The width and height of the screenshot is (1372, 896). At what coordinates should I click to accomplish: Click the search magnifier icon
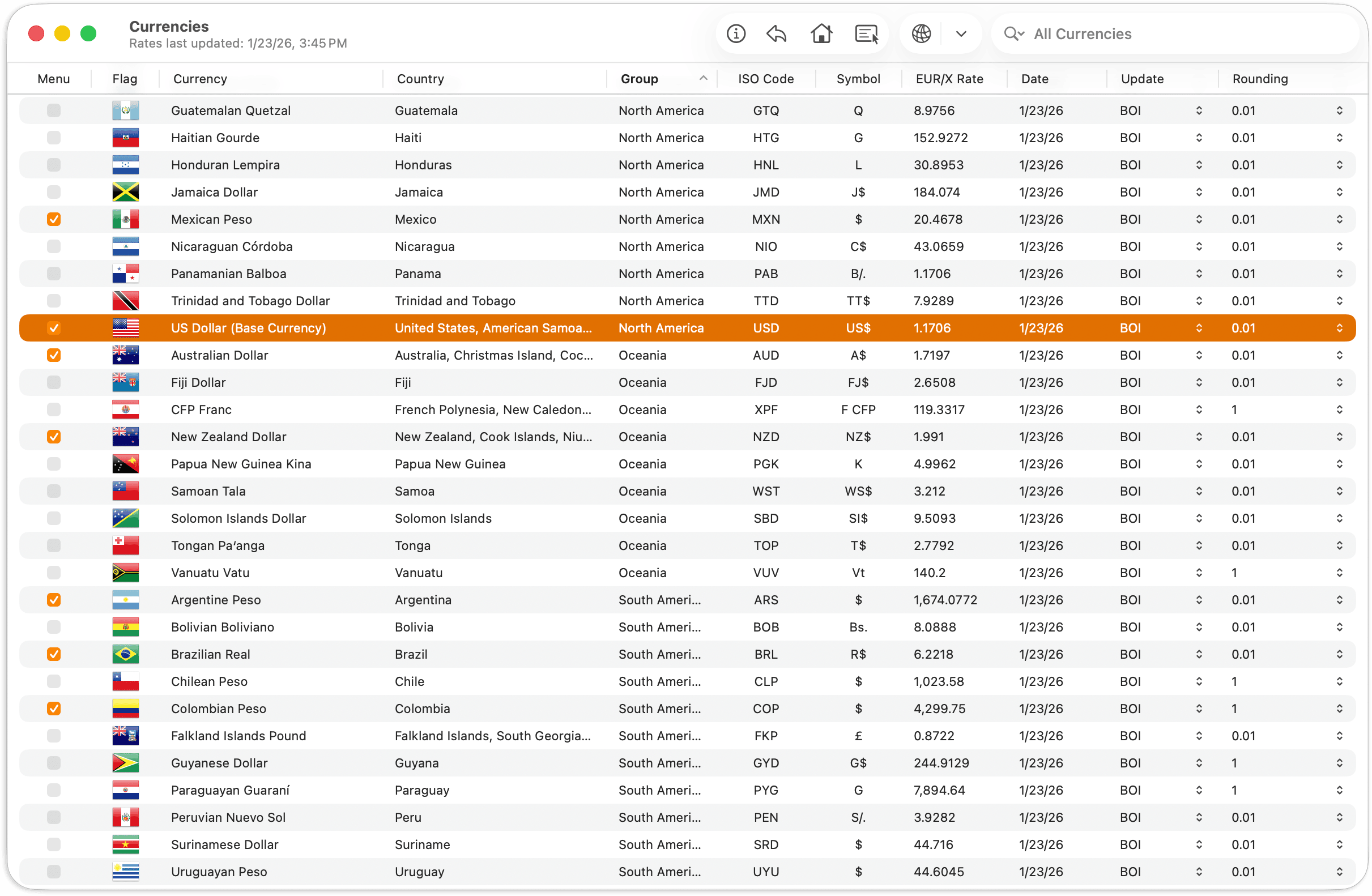pos(1013,34)
